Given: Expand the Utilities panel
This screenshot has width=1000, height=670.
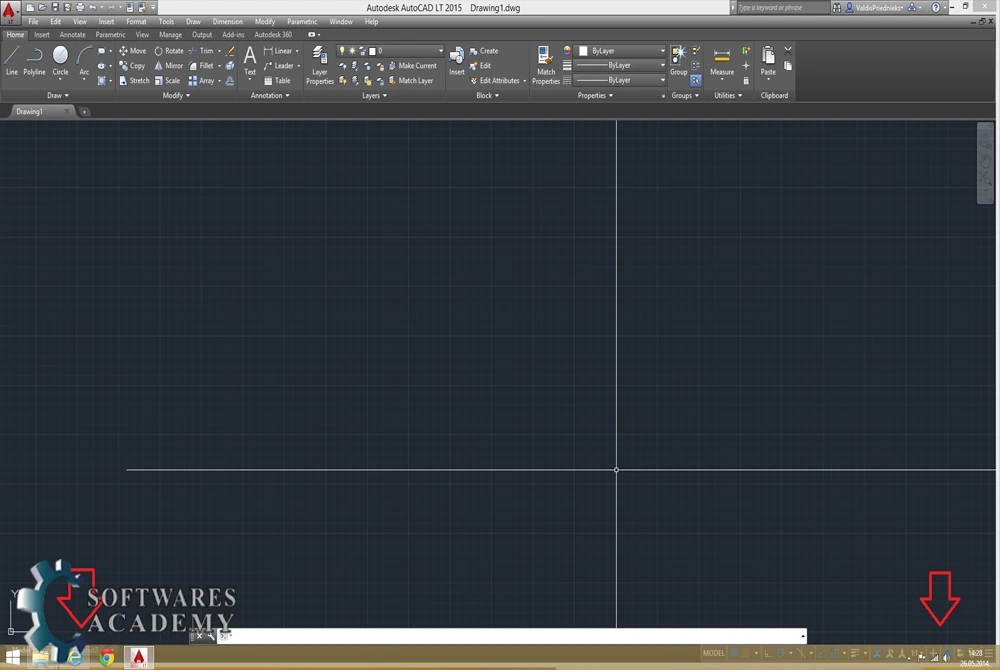Looking at the screenshot, I should click(728, 96).
